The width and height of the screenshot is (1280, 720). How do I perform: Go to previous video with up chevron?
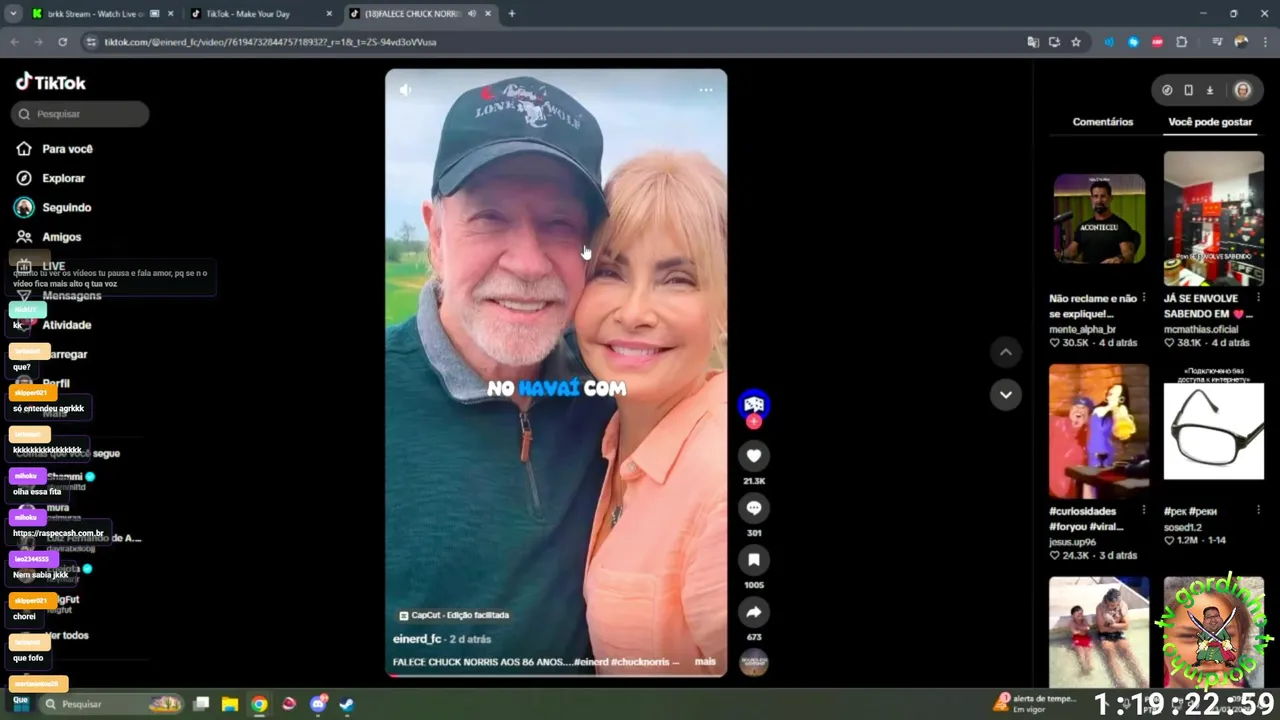click(1006, 352)
